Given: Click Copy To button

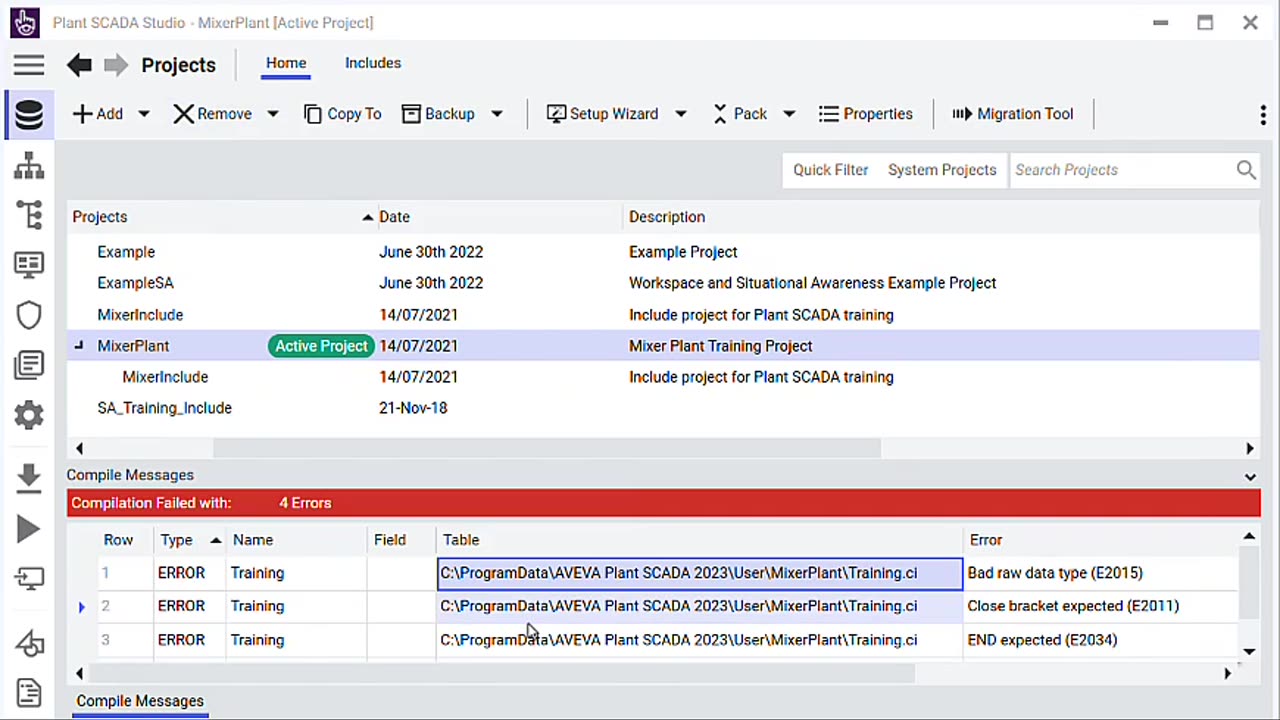Looking at the screenshot, I should (342, 114).
